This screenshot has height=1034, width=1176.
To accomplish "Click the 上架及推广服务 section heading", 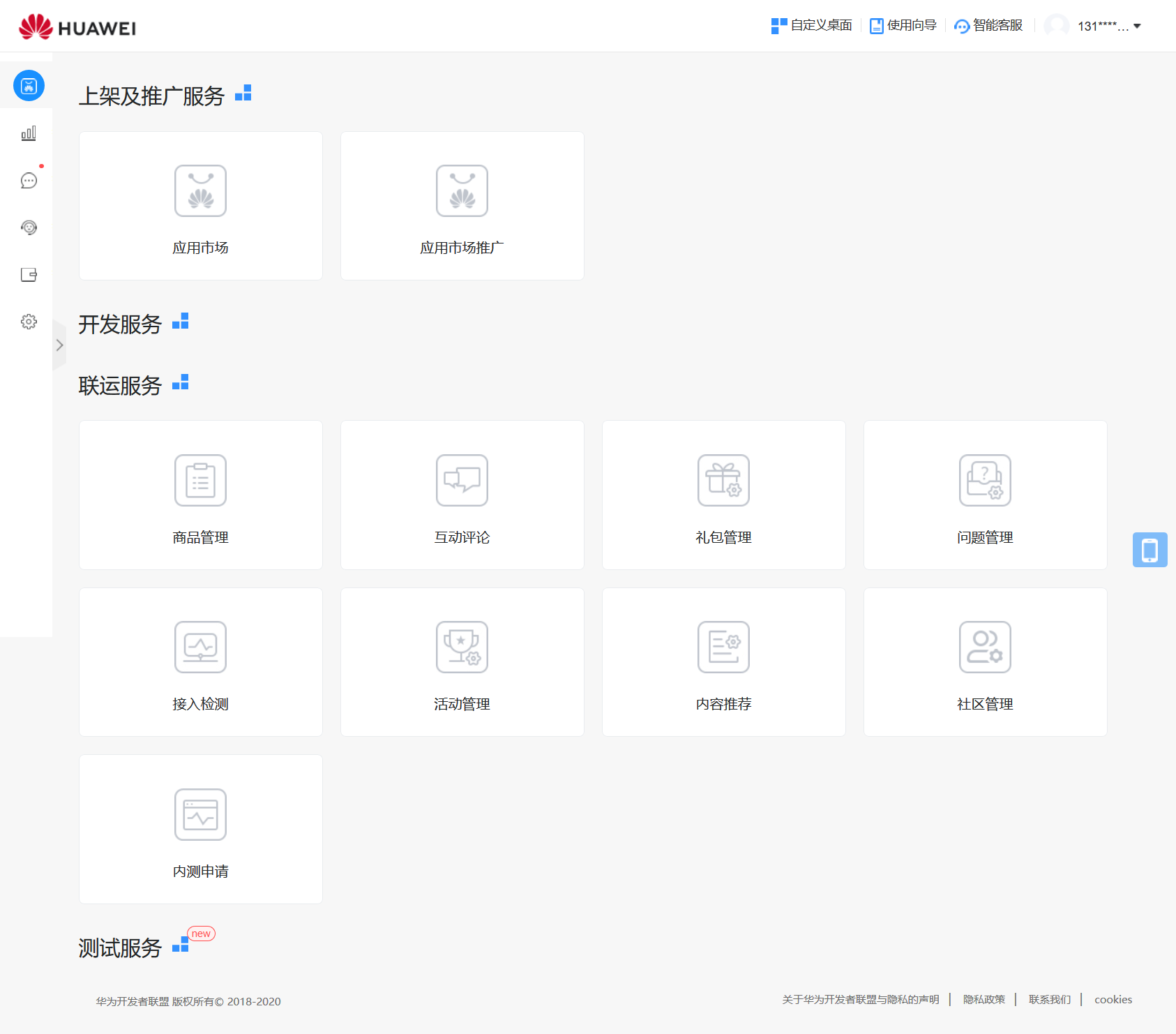I will click(151, 96).
